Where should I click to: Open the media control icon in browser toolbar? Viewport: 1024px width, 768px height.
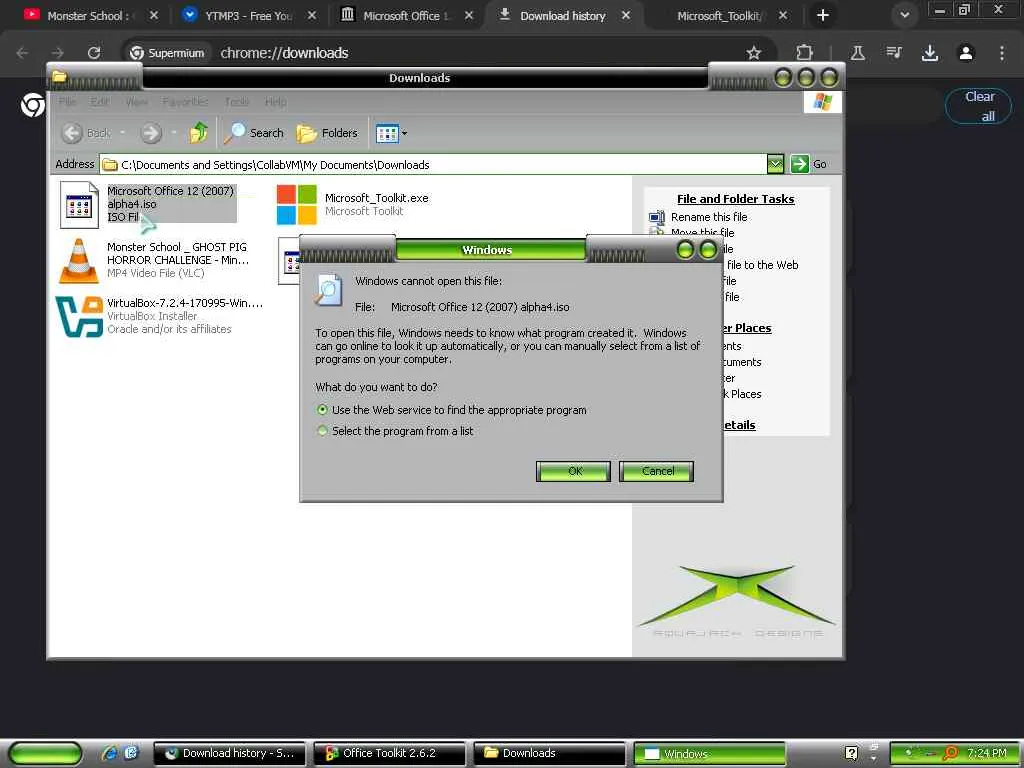click(x=894, y=53)
